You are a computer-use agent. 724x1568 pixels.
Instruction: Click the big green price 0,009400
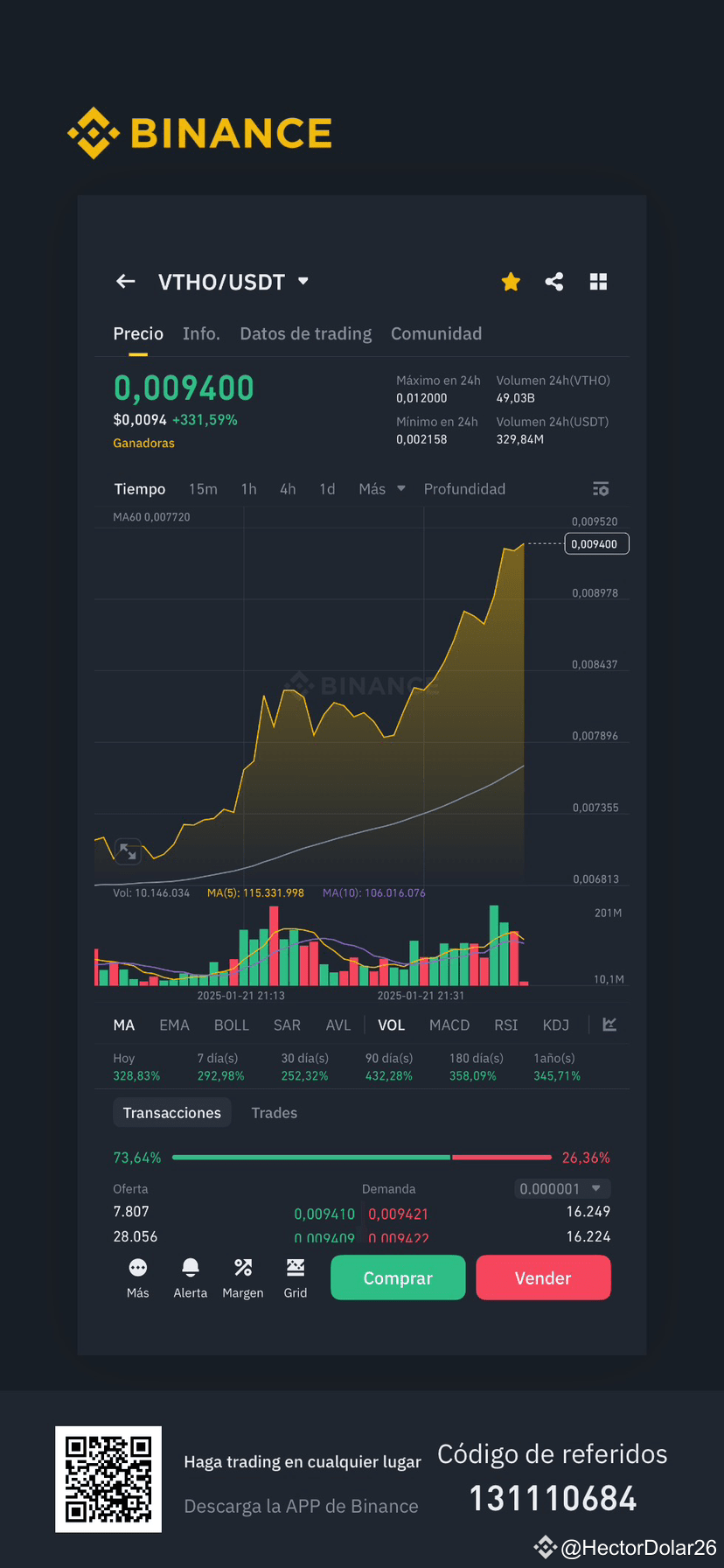(x=184, y=388)
